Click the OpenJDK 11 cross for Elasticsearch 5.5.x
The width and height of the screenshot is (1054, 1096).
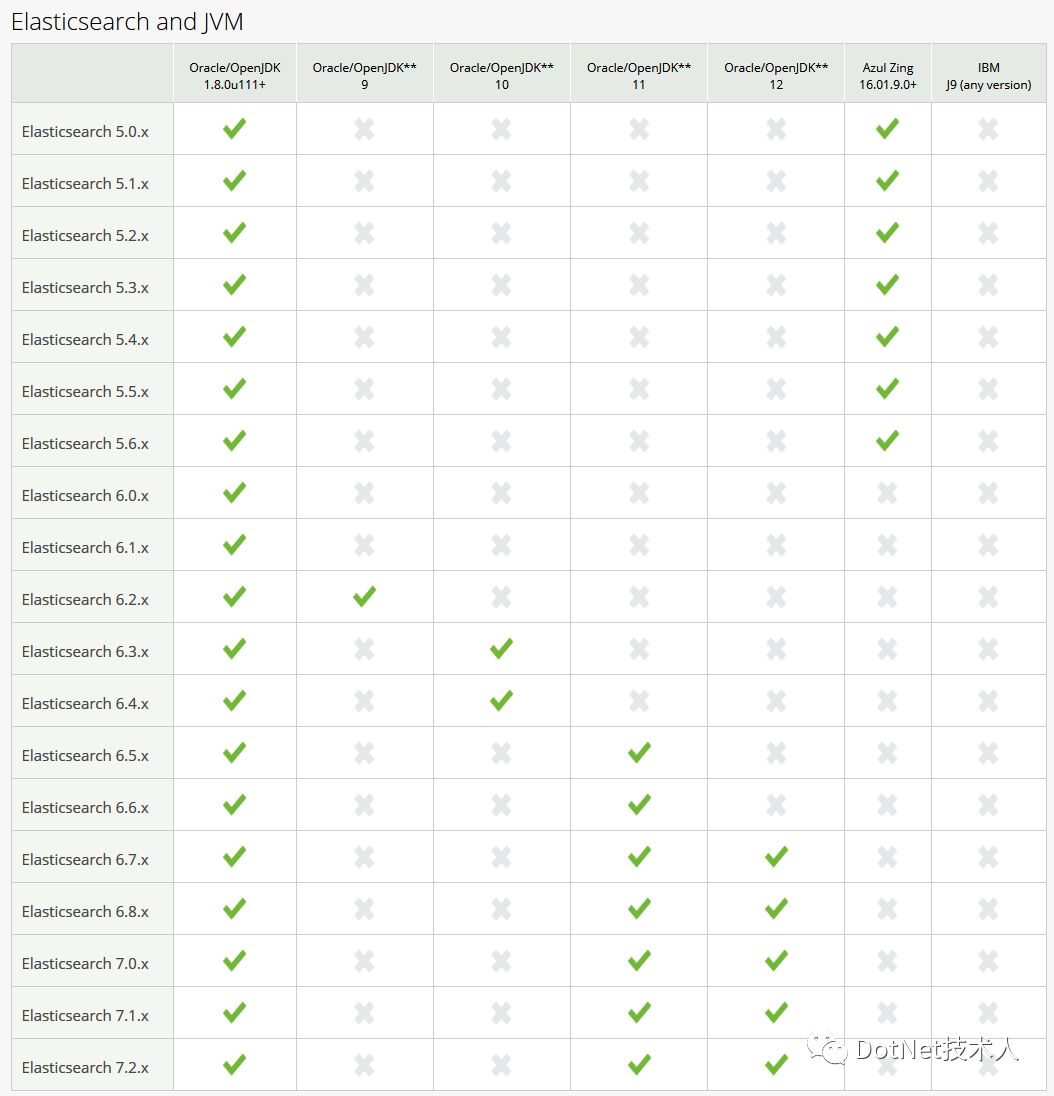[x=639, y=389]
